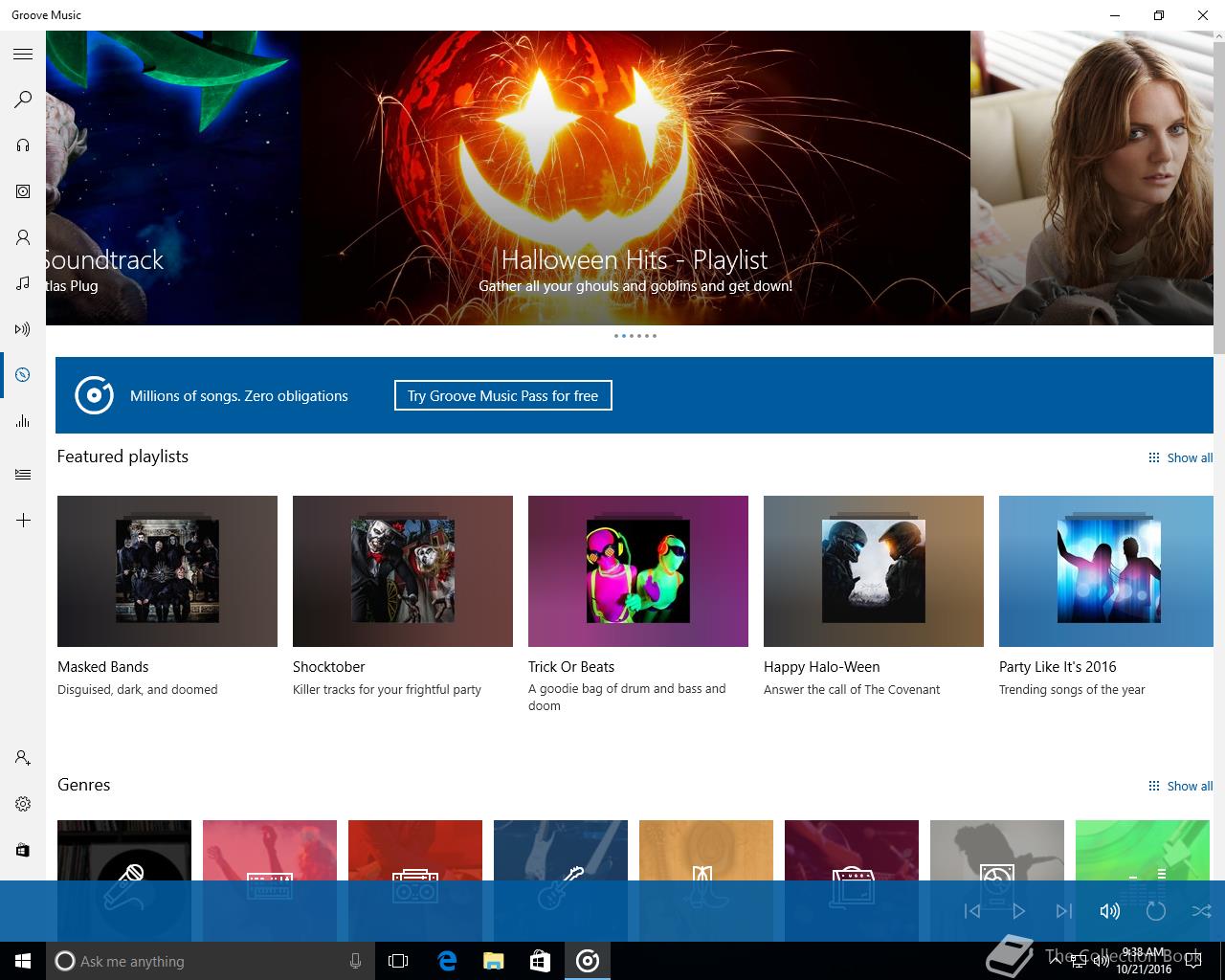Open the boombox genre tile

(x=415, y=880)
